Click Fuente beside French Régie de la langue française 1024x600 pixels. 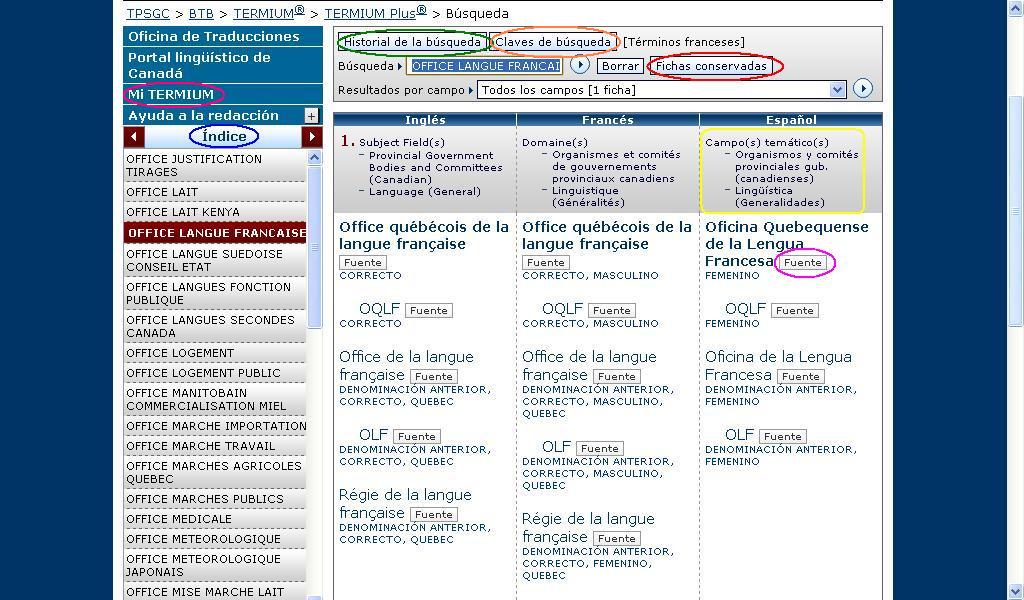(x=617, y=539)
